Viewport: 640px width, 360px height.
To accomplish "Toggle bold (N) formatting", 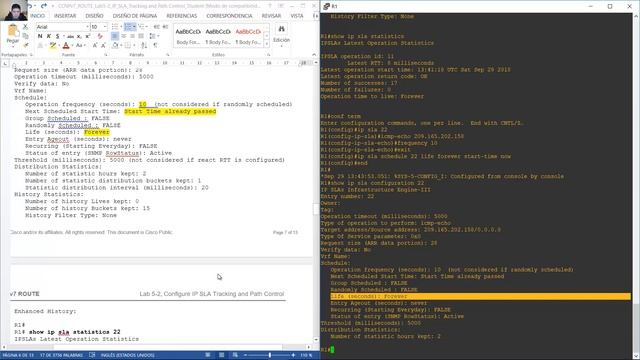I will [40, 36].
